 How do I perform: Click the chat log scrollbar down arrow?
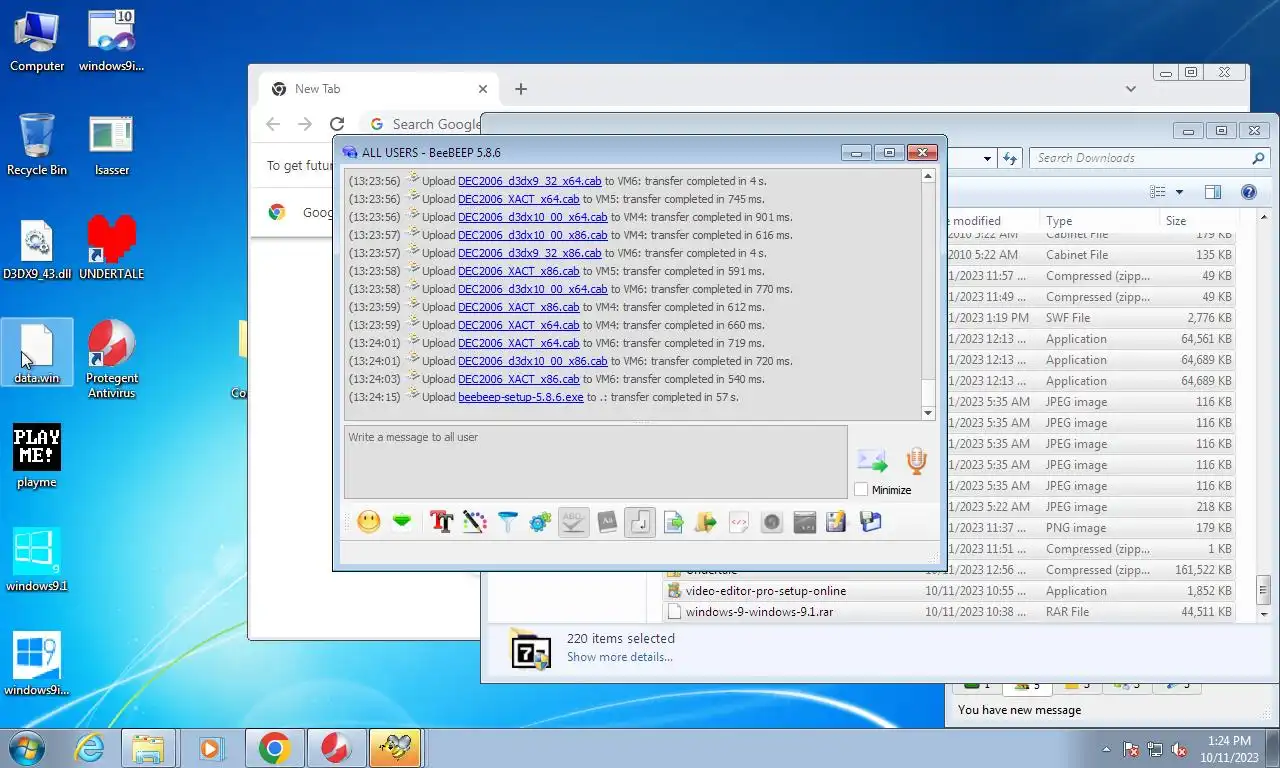pyautogui.click(x=928, y=412)
